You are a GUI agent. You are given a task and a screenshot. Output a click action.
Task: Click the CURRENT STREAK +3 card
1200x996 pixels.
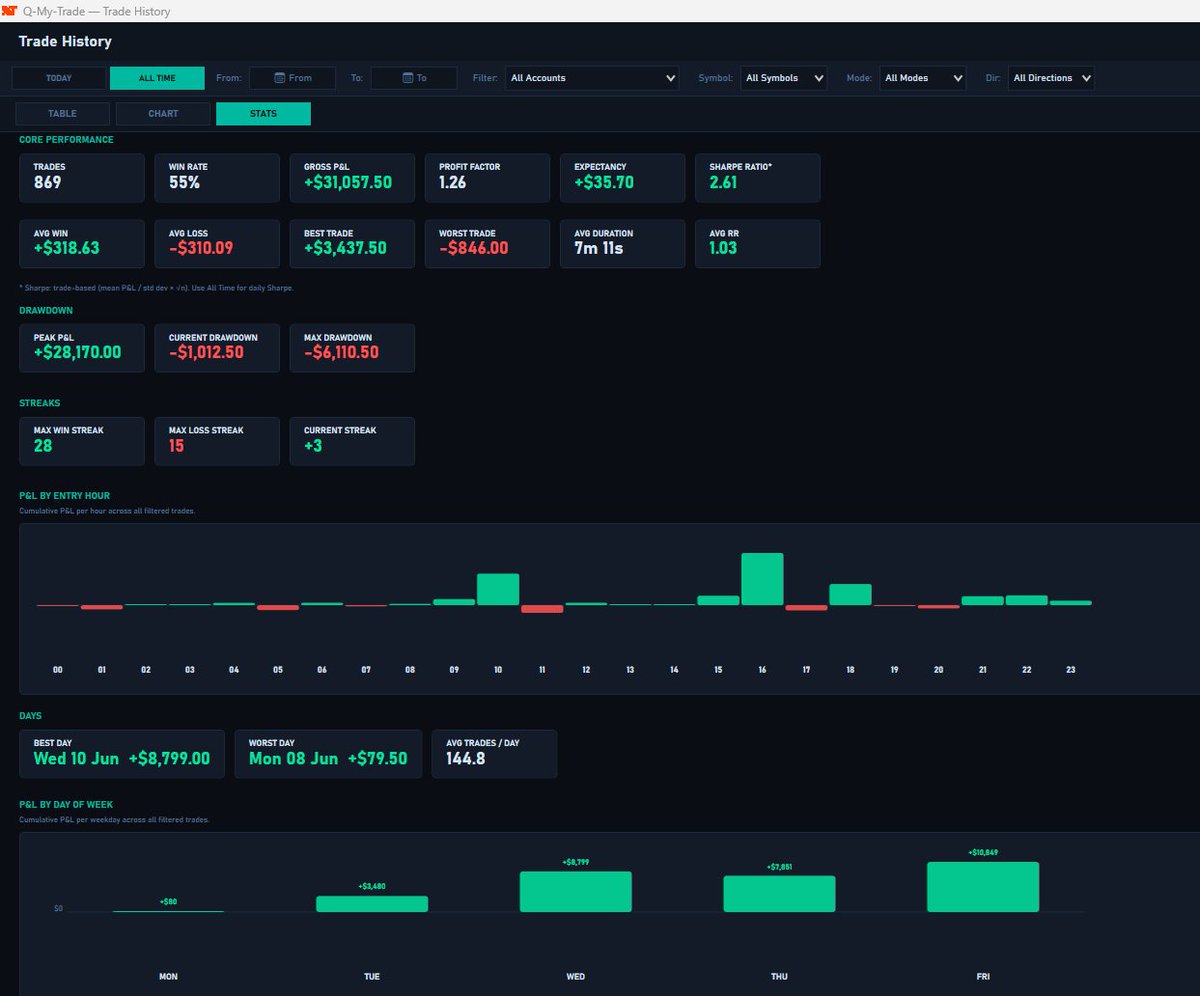[352, 441]
